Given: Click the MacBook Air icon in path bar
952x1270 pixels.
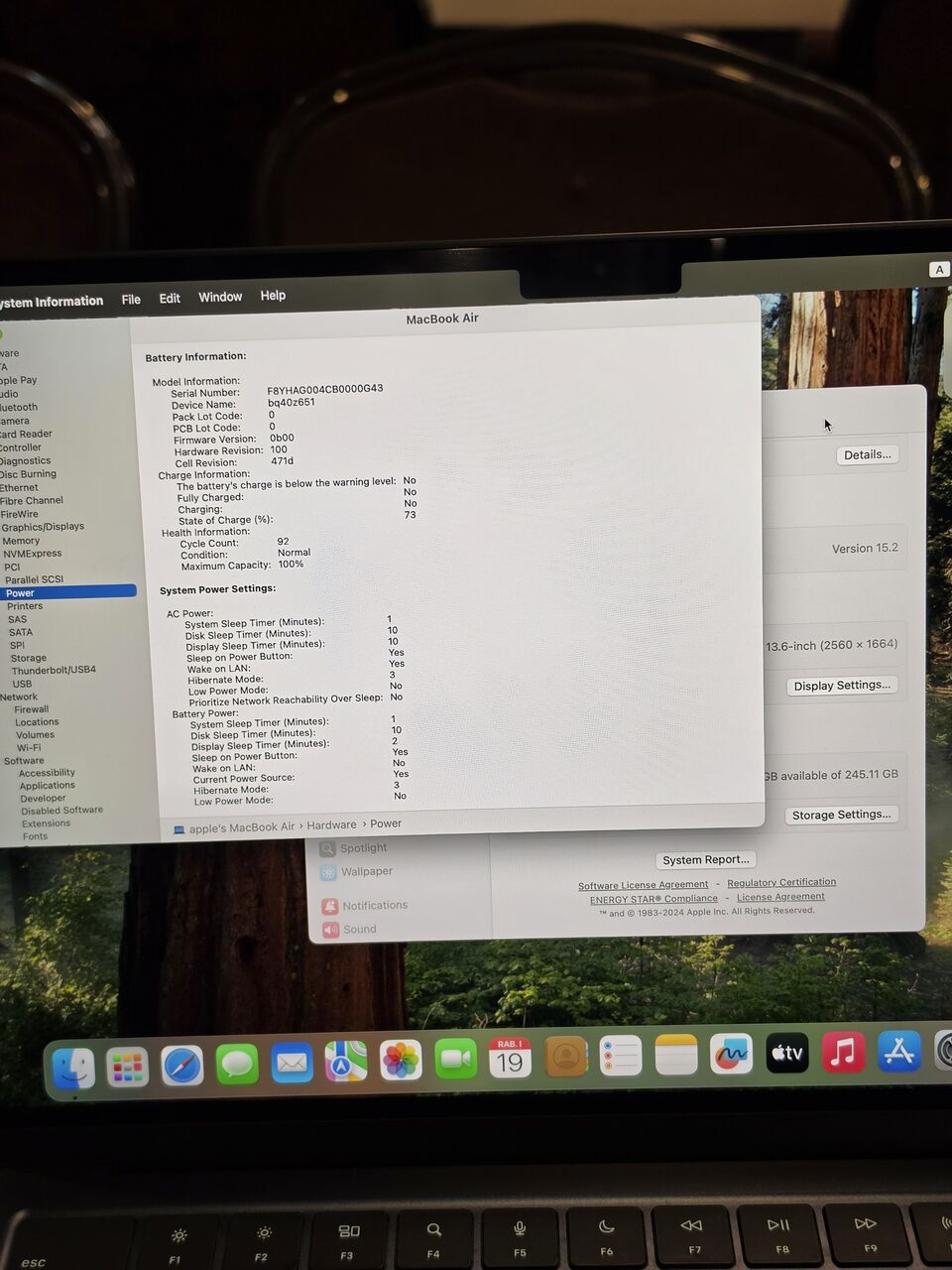Looking at the screenshot, I should [179, 828].
